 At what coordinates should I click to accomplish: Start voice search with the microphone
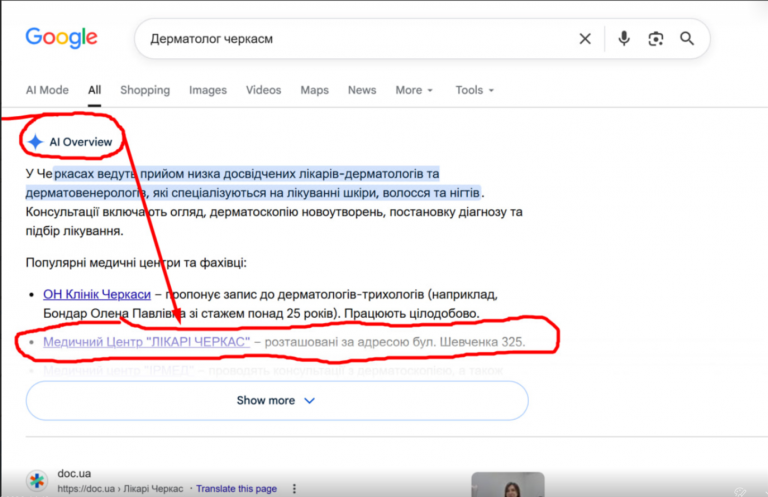624,38
